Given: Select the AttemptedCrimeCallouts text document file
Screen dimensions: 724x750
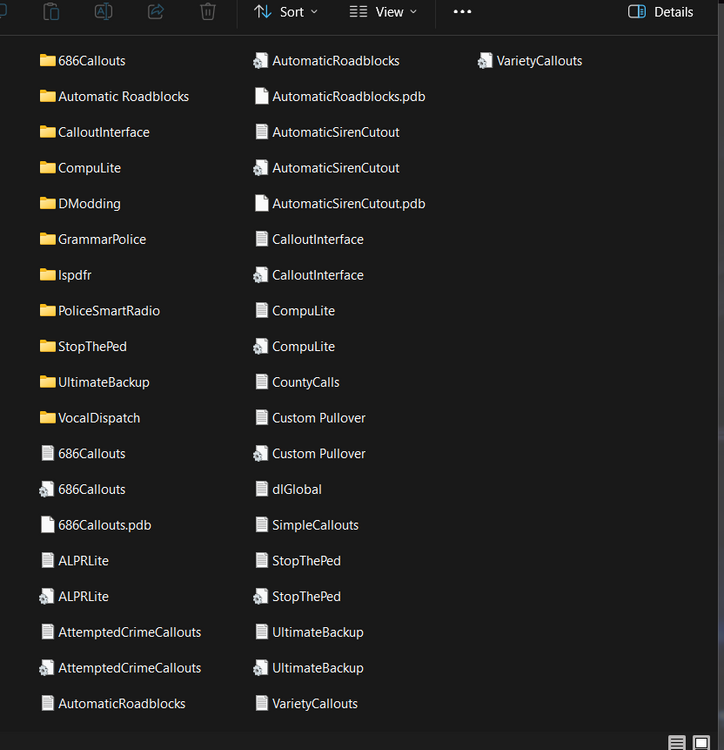Looking at the screenshot, I should pos(121,632).
